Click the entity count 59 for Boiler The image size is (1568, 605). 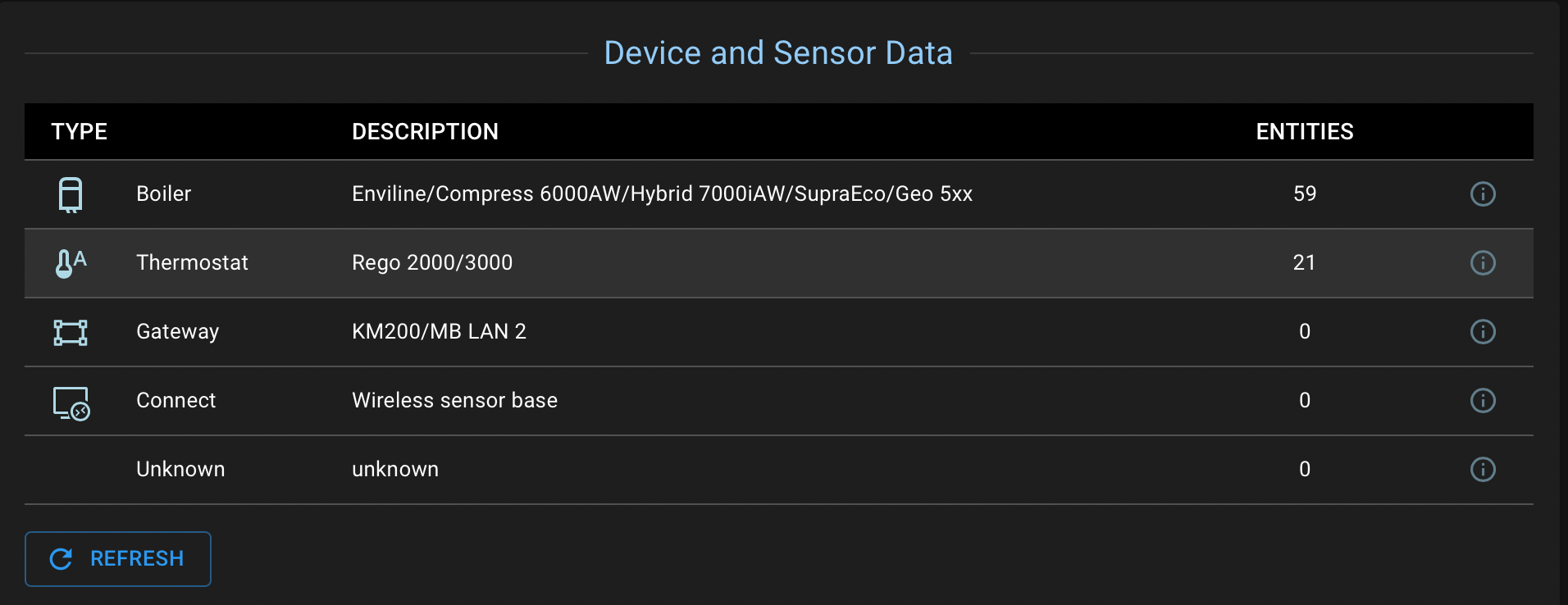[1305, 194]
